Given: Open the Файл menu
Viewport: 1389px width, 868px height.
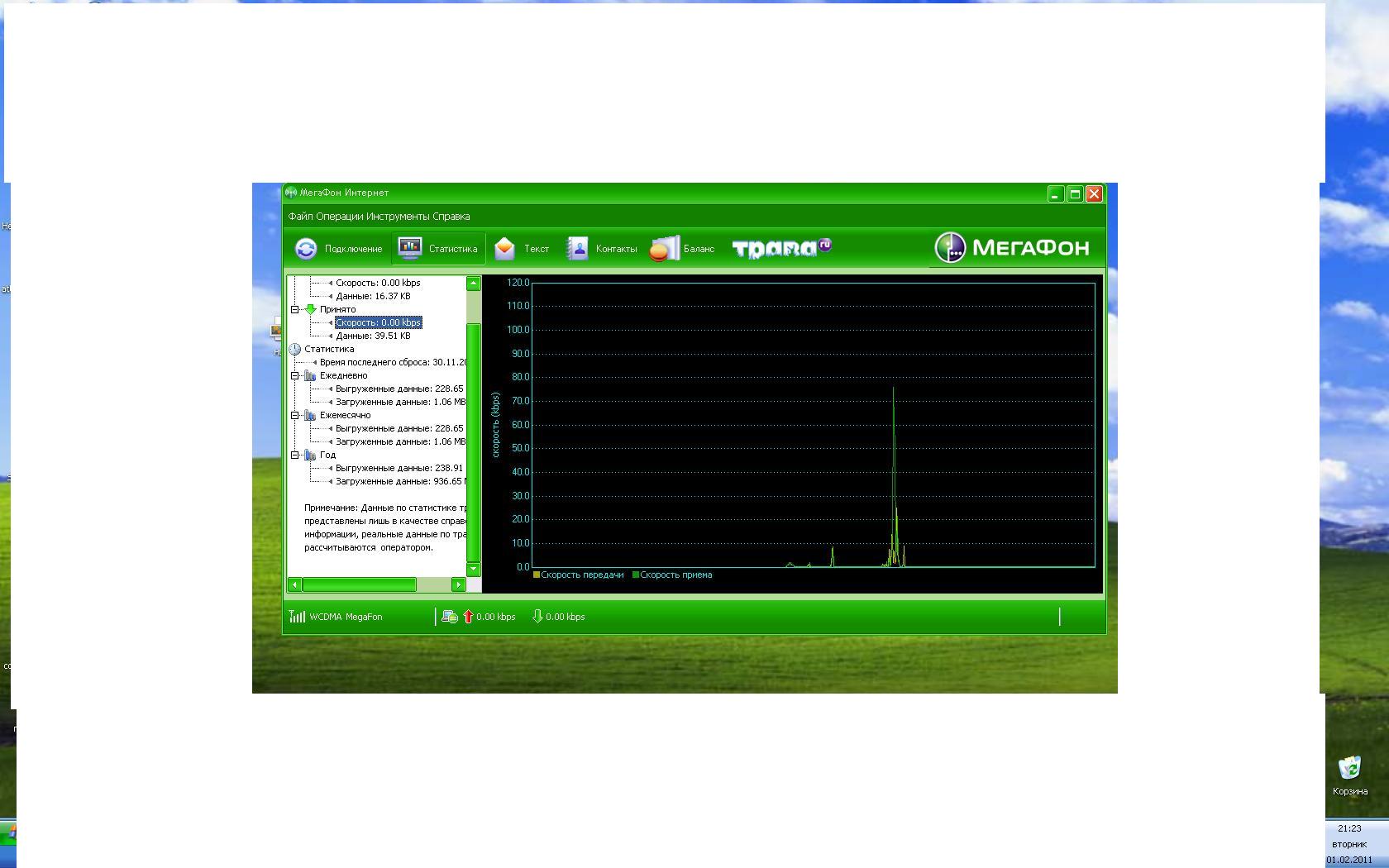Looking at the screenshot, I should click(x=301, y=217).
